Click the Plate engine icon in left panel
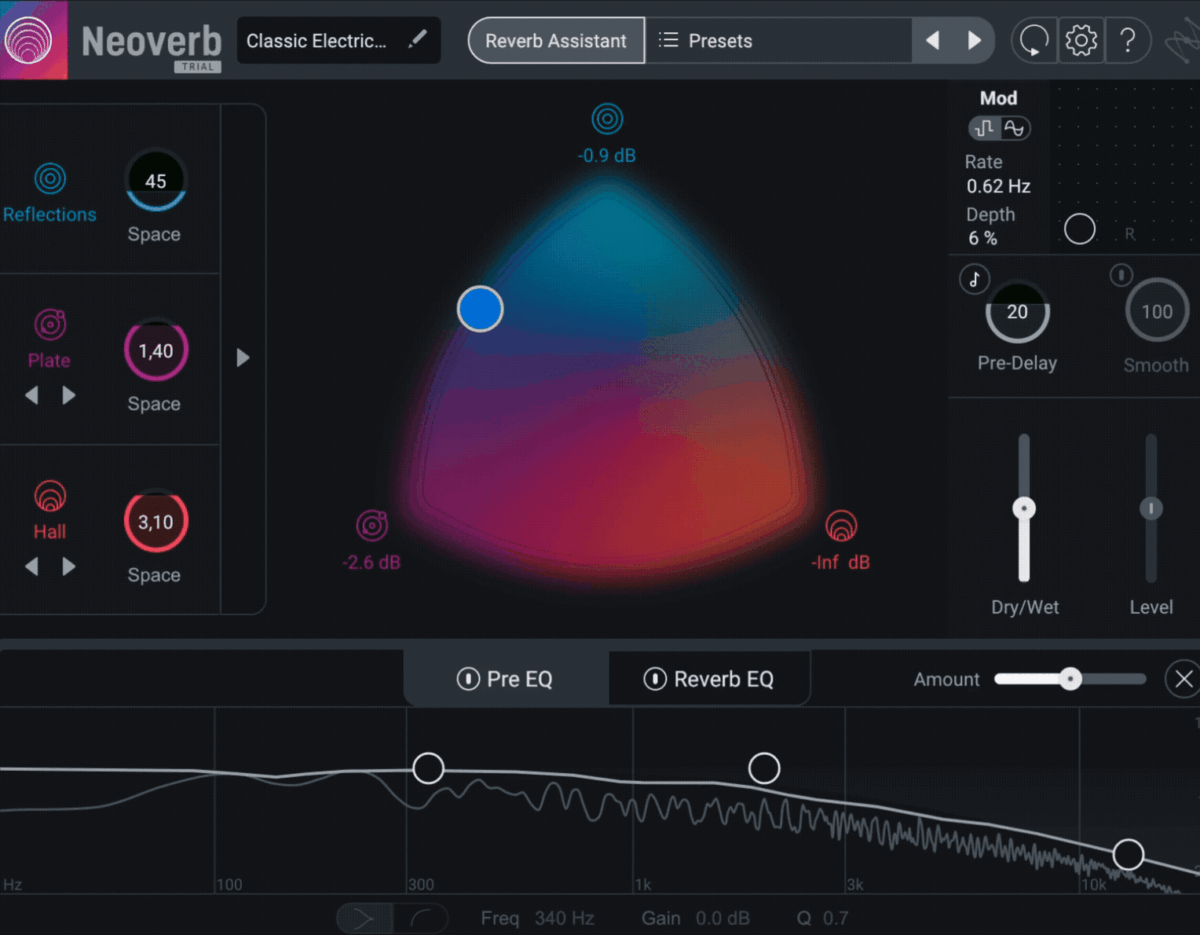 tap(50, 325)
